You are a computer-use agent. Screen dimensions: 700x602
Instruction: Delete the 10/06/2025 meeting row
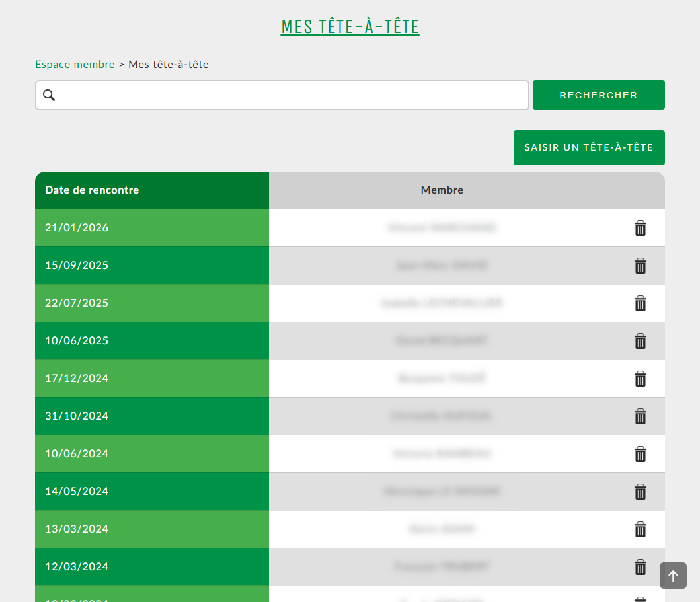pos(640,341)
